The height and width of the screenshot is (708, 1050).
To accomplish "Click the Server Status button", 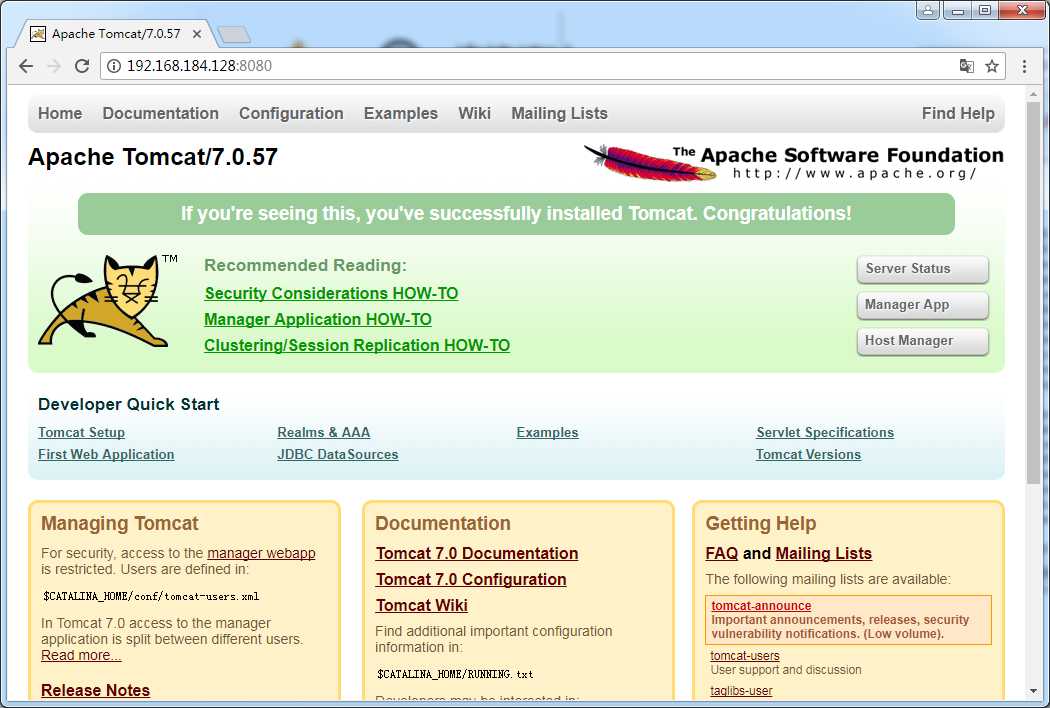I will coord(922,269).
